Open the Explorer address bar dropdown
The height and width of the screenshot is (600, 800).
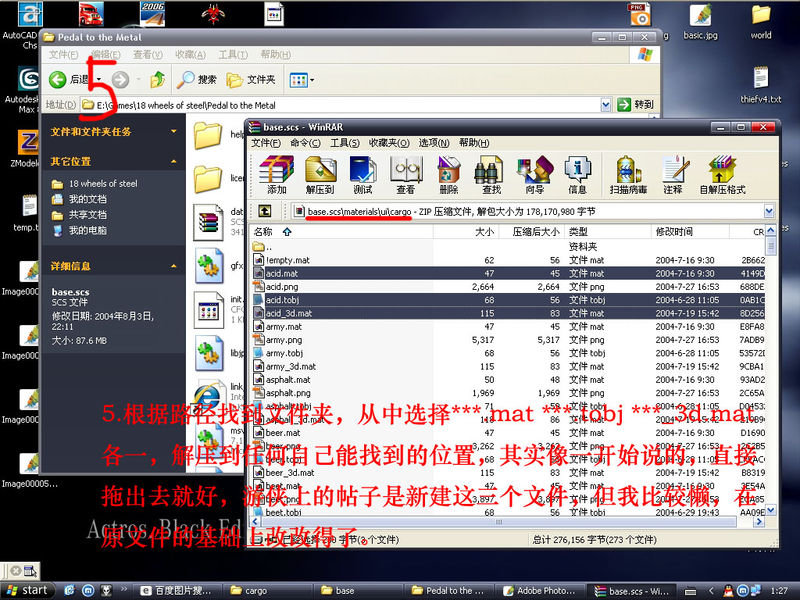click(606, 104)
